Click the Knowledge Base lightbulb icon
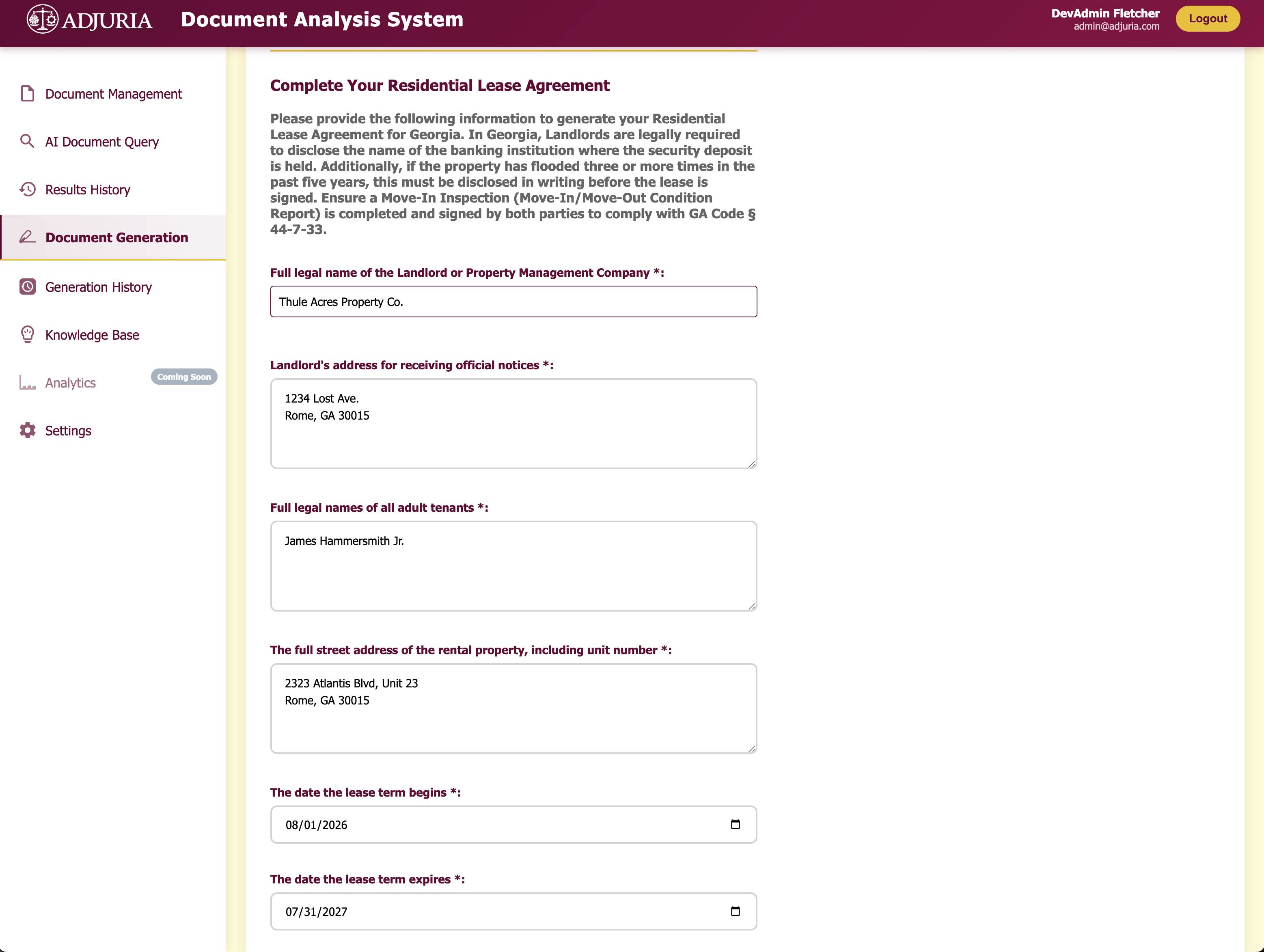Viewport: 1264px width, 952px height. tap(28, 334)
